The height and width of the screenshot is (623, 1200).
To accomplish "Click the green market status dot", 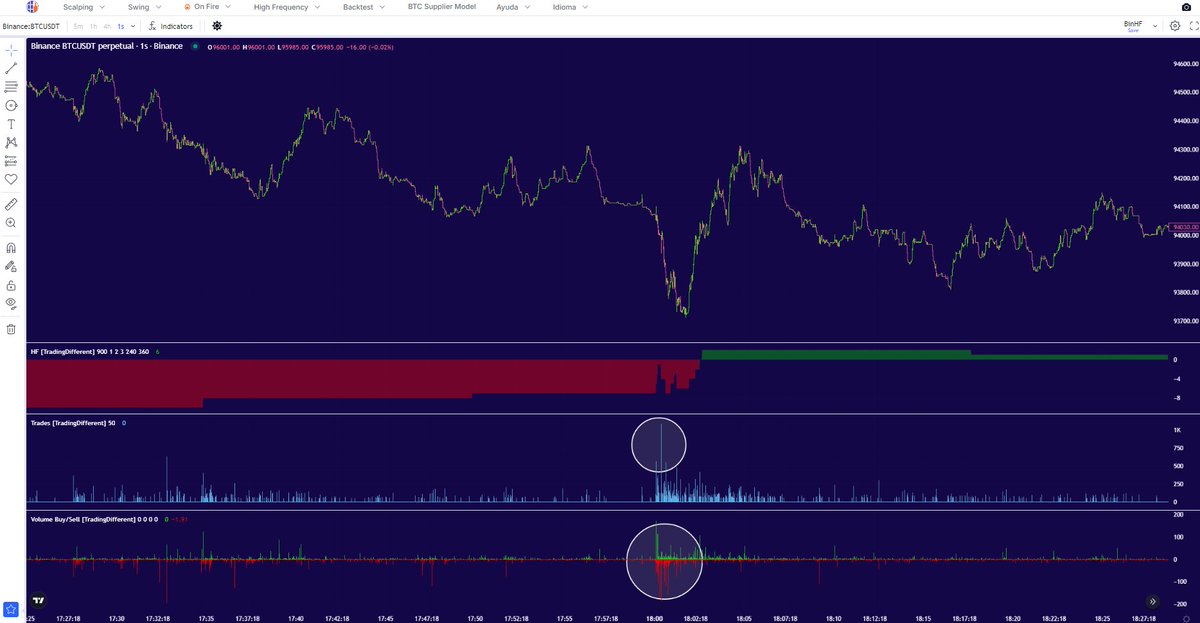I will (x=194, y=46).
